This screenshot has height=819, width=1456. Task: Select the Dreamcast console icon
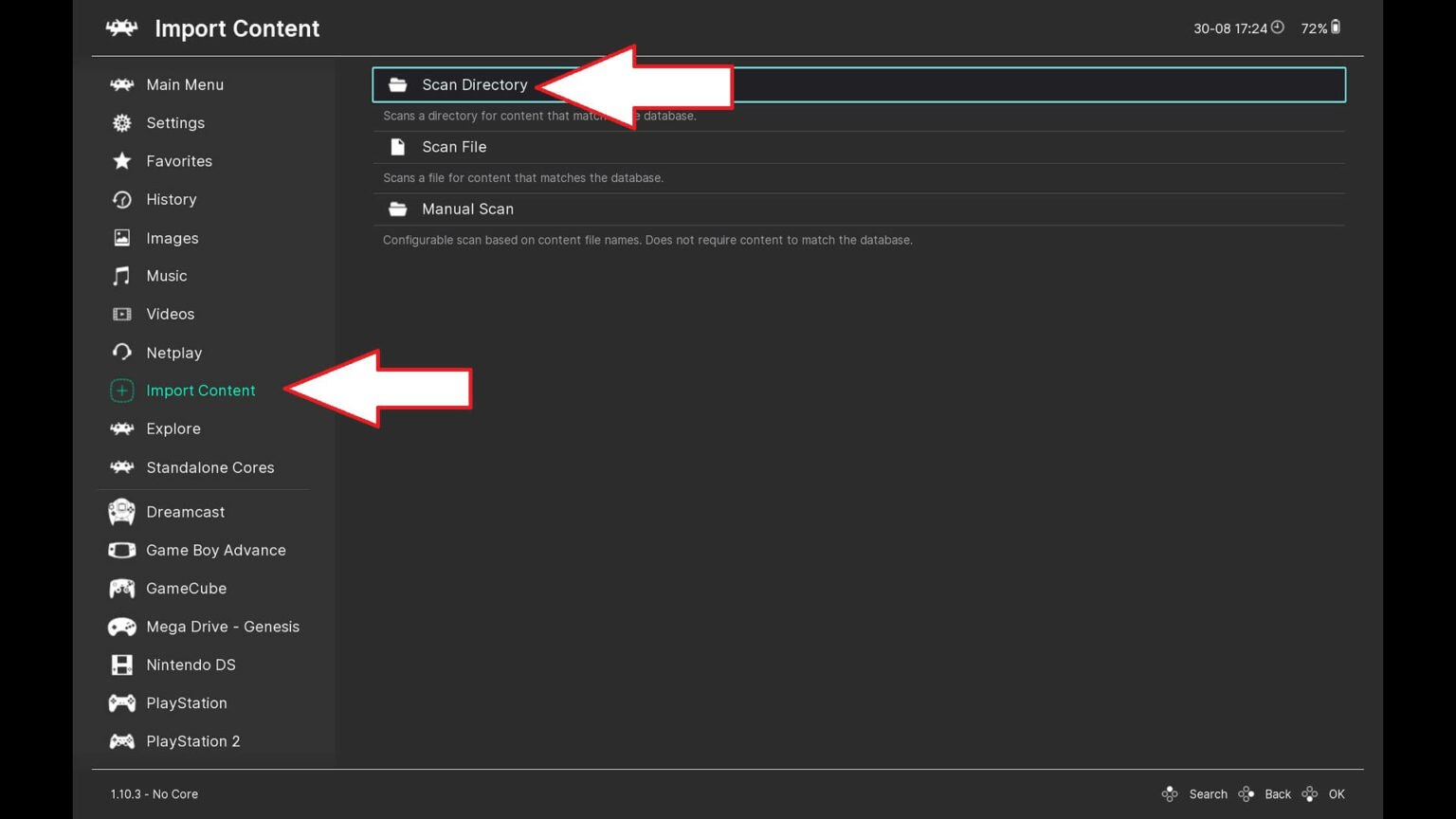pos(121,512)
